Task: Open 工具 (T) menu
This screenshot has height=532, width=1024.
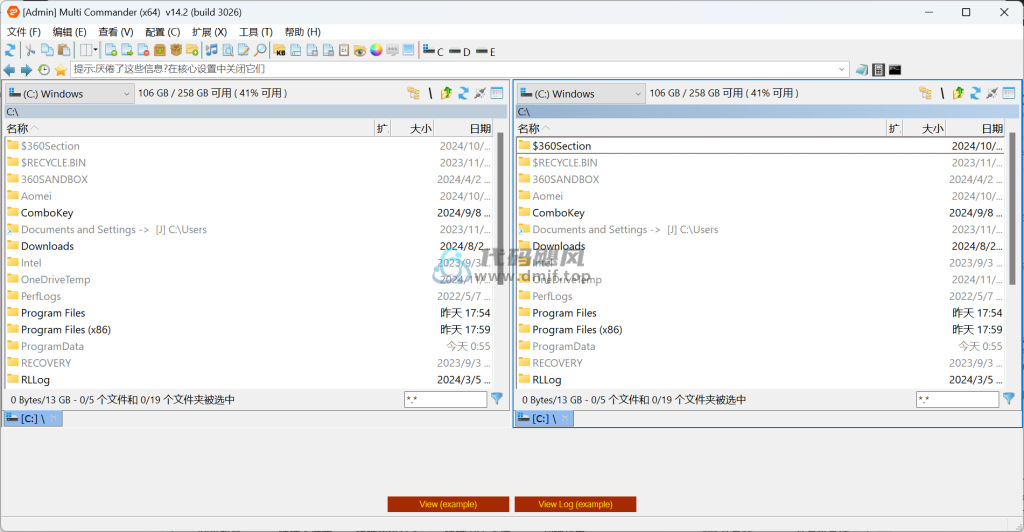Action: pyautogui.click(x=255, y=32)
